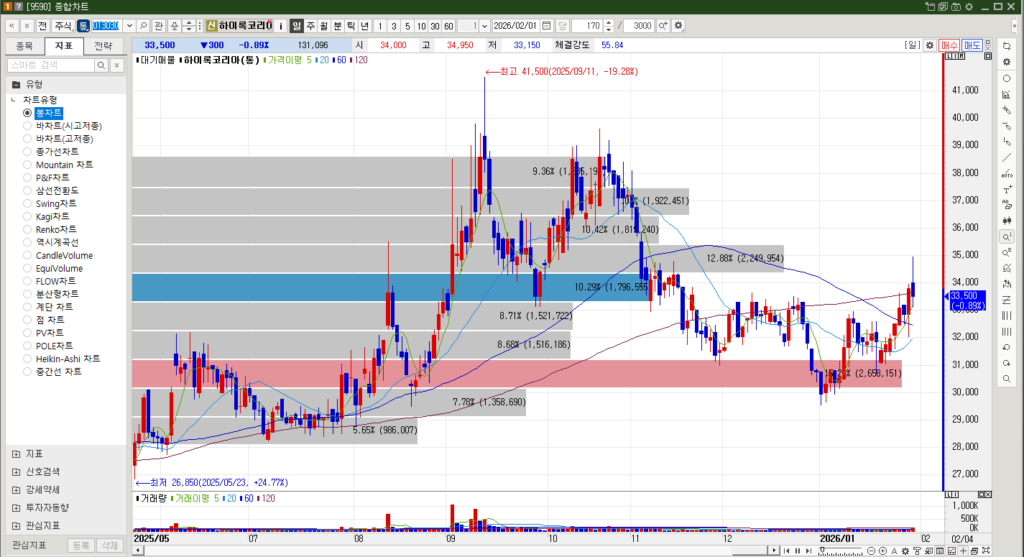Select the magnifier zoom tool in right toolbar

(1006, 236)
